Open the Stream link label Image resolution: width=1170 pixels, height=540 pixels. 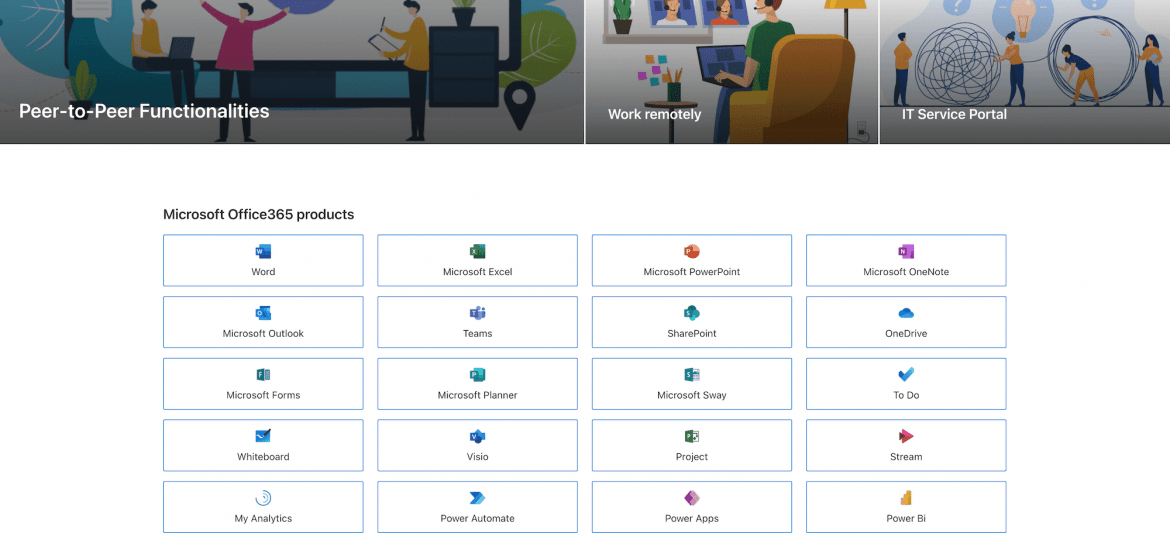[906, 456]
